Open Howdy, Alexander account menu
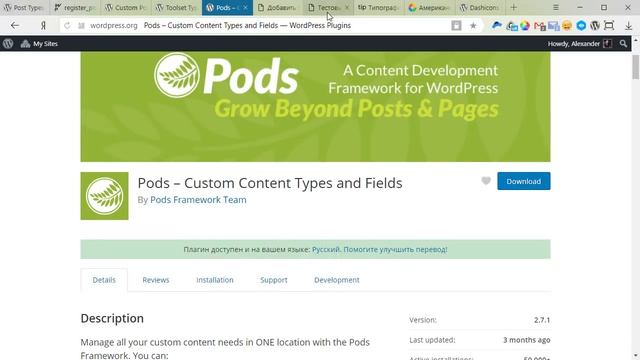The width and height of the screenshot is (640, 360). point(580,44)
